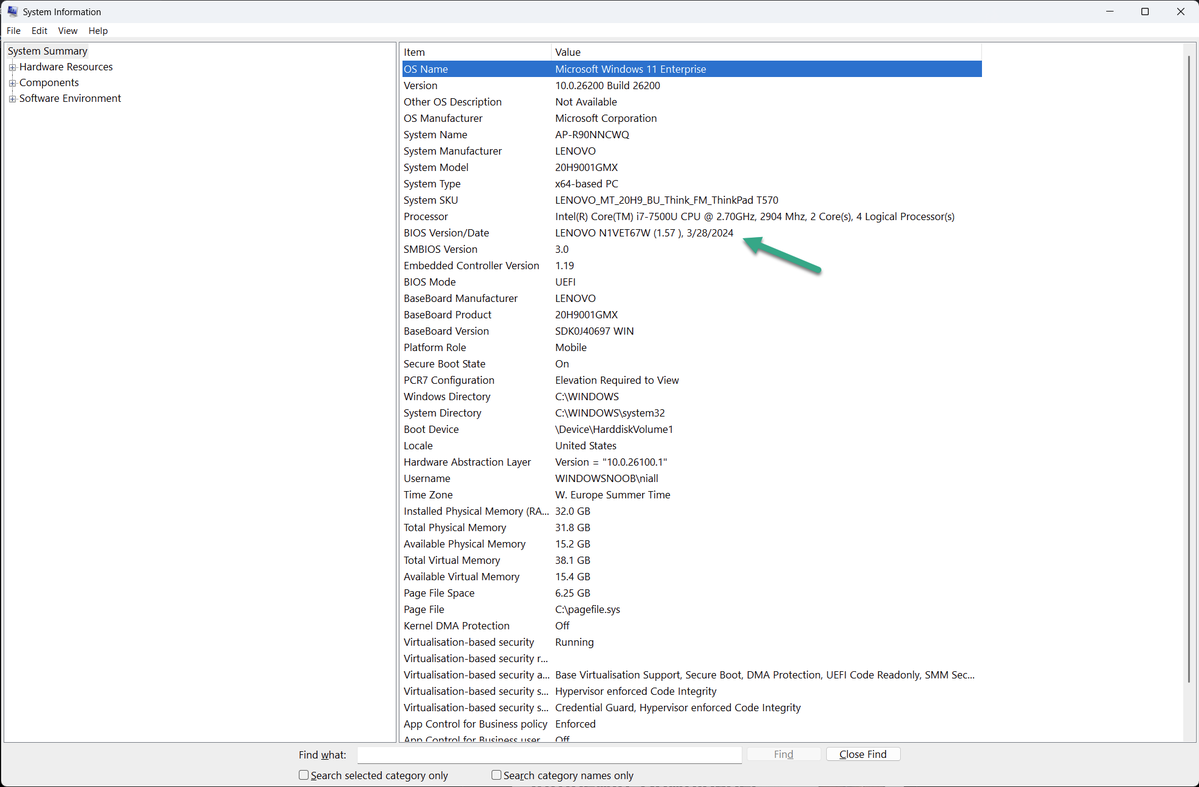Select the BIOS Version/Date row
Image resolution: width=1199 pixels, height=787 pixels.
(x=691, y=233)
